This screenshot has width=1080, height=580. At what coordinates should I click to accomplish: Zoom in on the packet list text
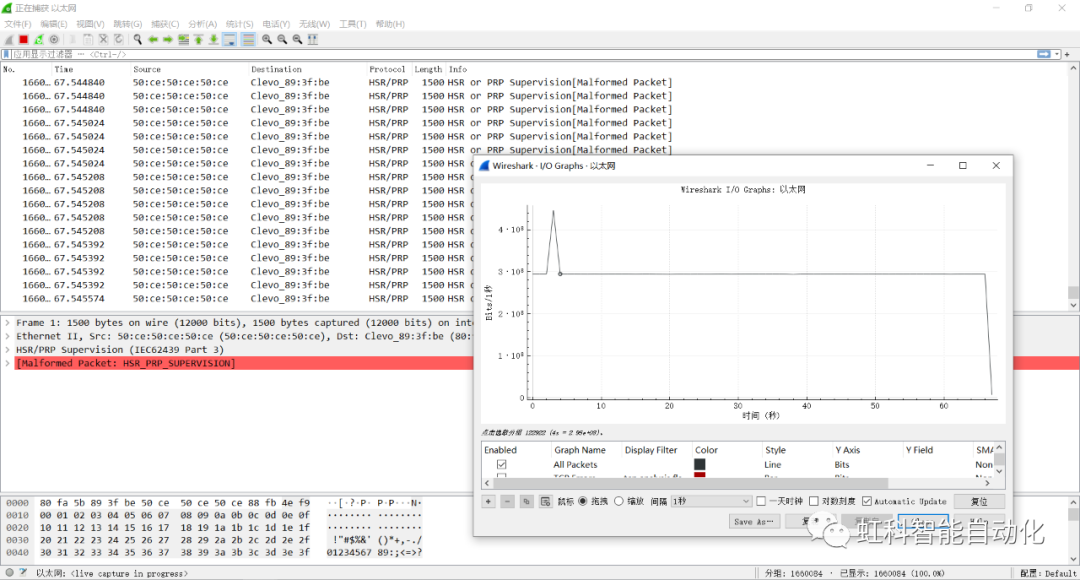pos(267,39)
